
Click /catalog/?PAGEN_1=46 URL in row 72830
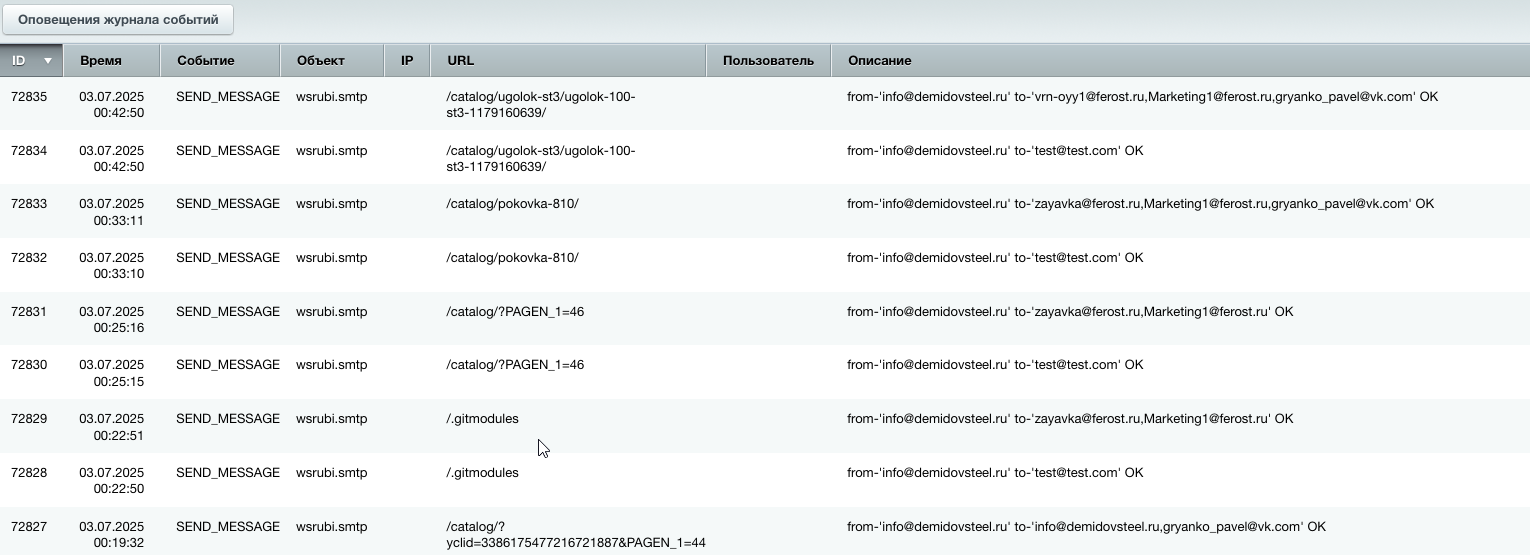pos(515,365)
